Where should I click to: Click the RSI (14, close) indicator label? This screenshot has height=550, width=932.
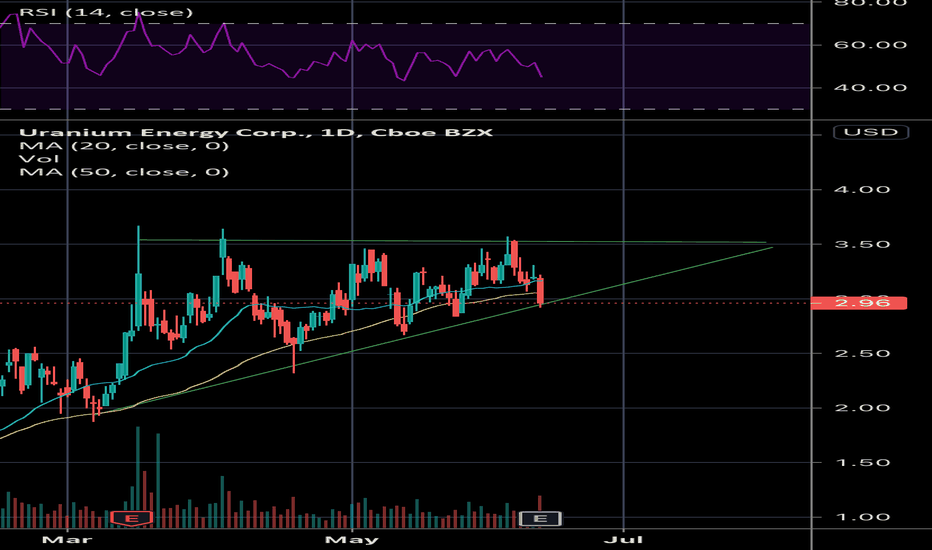pos(106,12)
